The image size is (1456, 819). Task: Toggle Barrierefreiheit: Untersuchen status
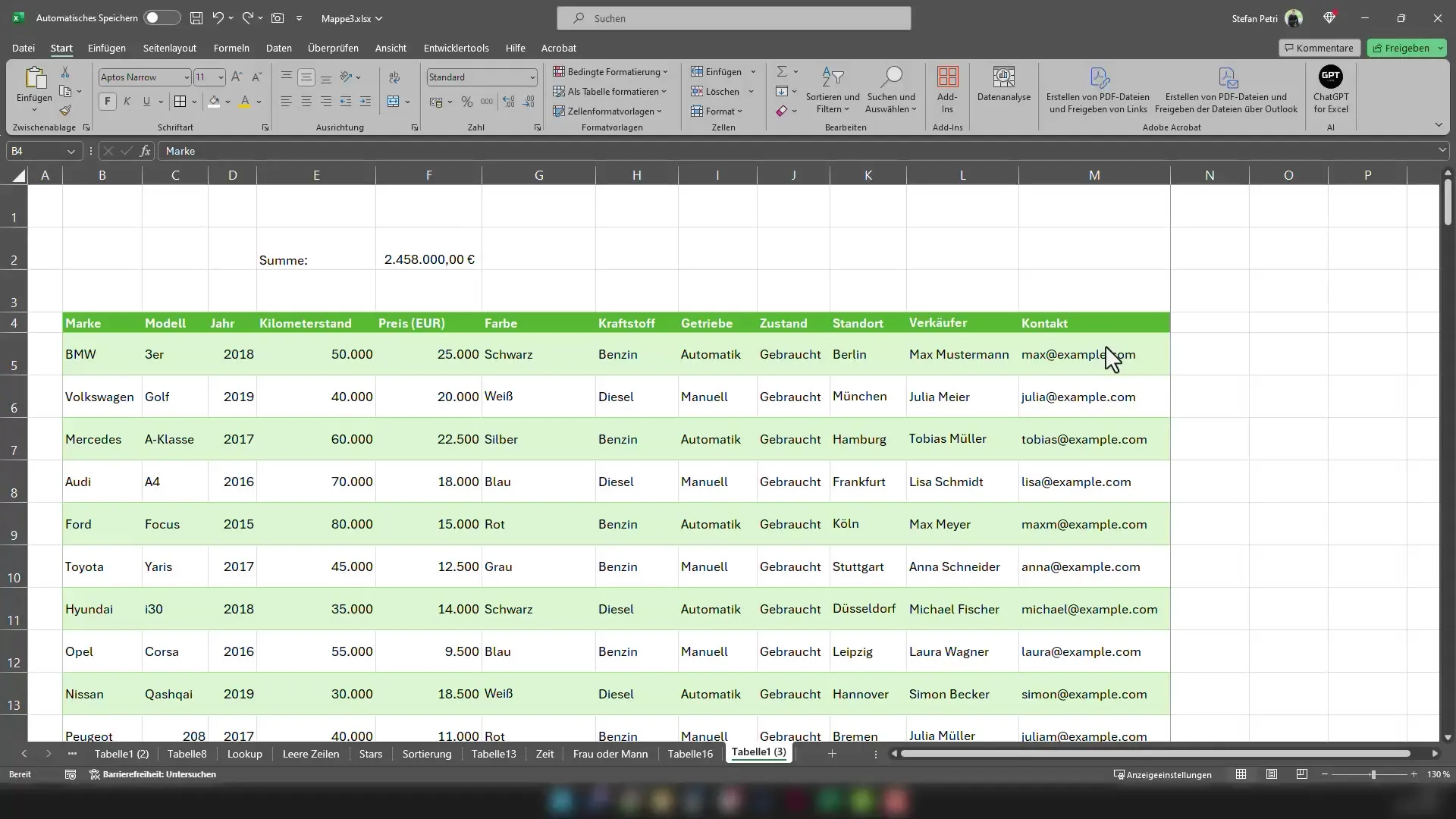click(x=151, y=775)
